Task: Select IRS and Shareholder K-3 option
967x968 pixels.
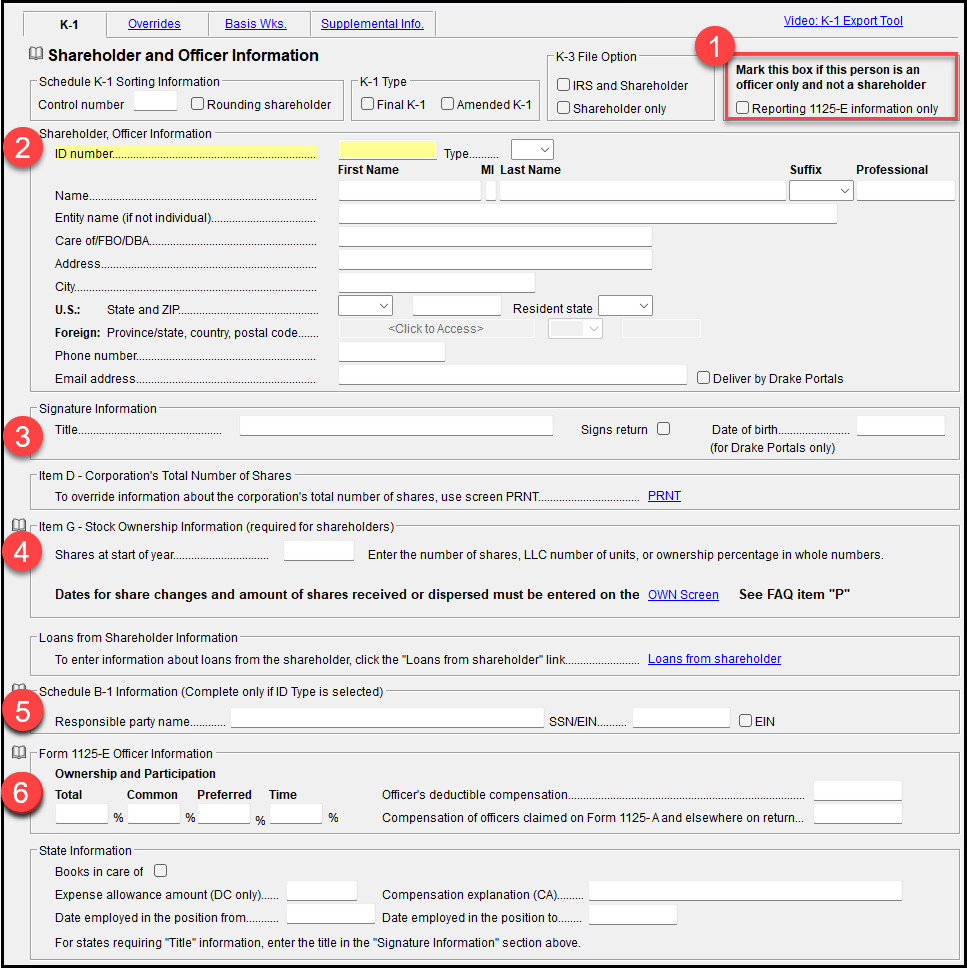Action: (563, 85)
